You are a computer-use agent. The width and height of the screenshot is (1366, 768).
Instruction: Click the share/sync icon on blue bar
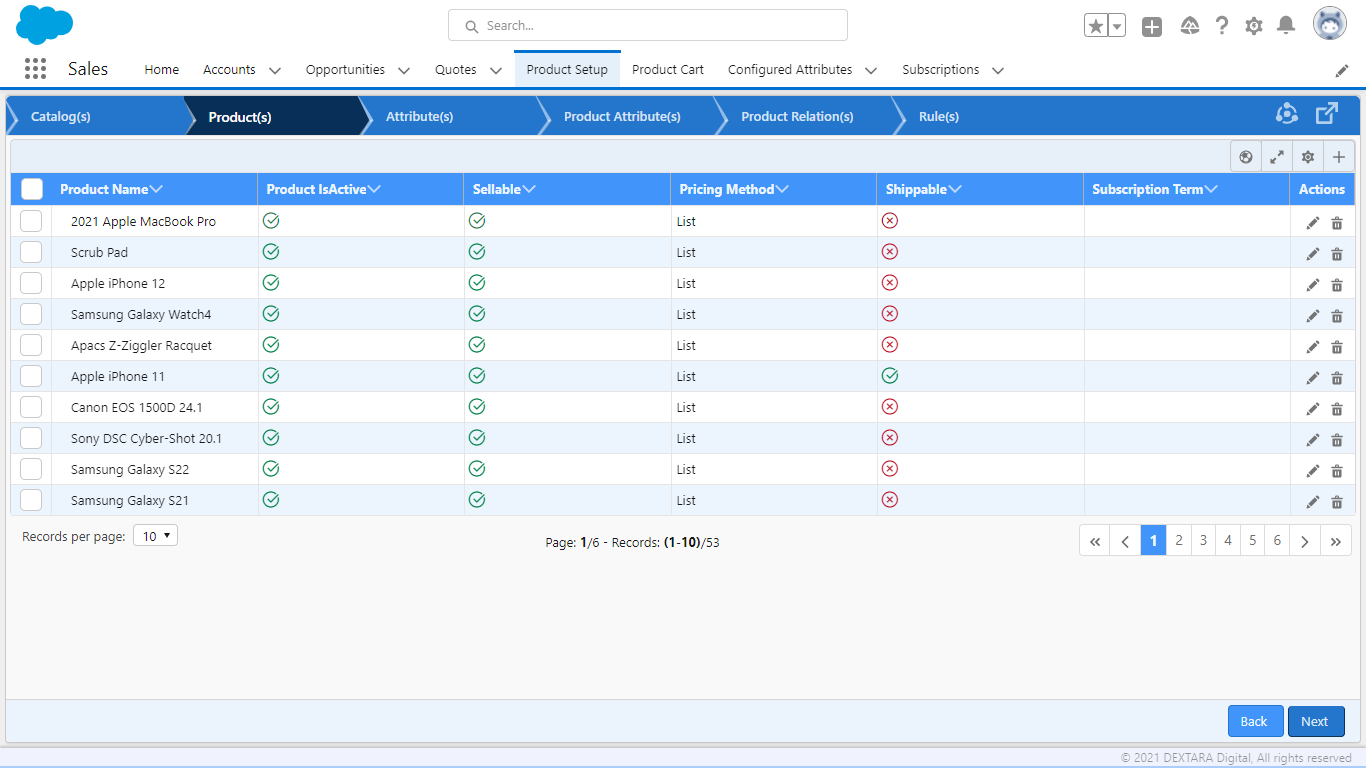(x=1286, y=114)
